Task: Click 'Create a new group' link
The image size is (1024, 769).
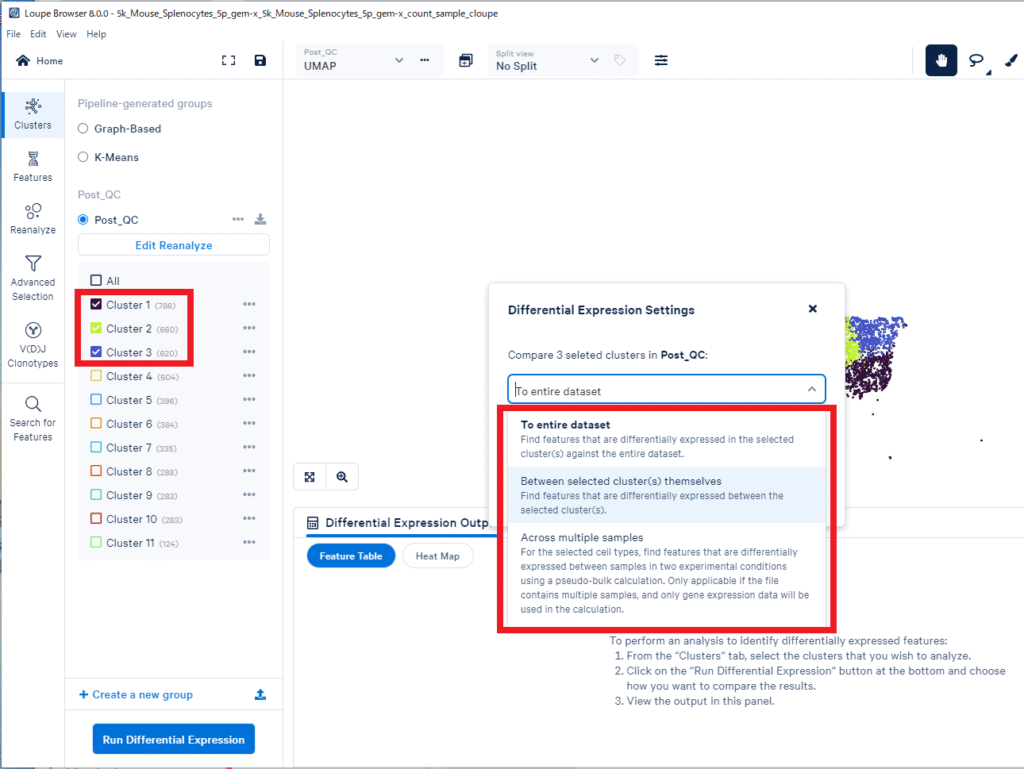Action: (136, 695)
